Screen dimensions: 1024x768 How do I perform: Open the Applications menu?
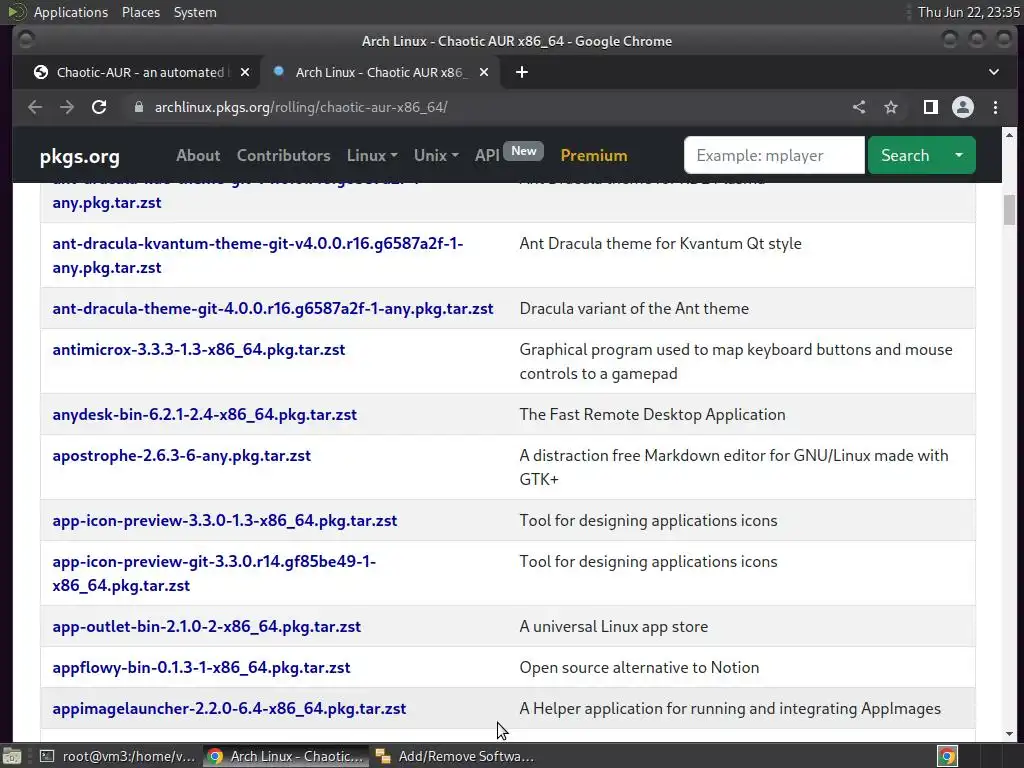[71, 12]
